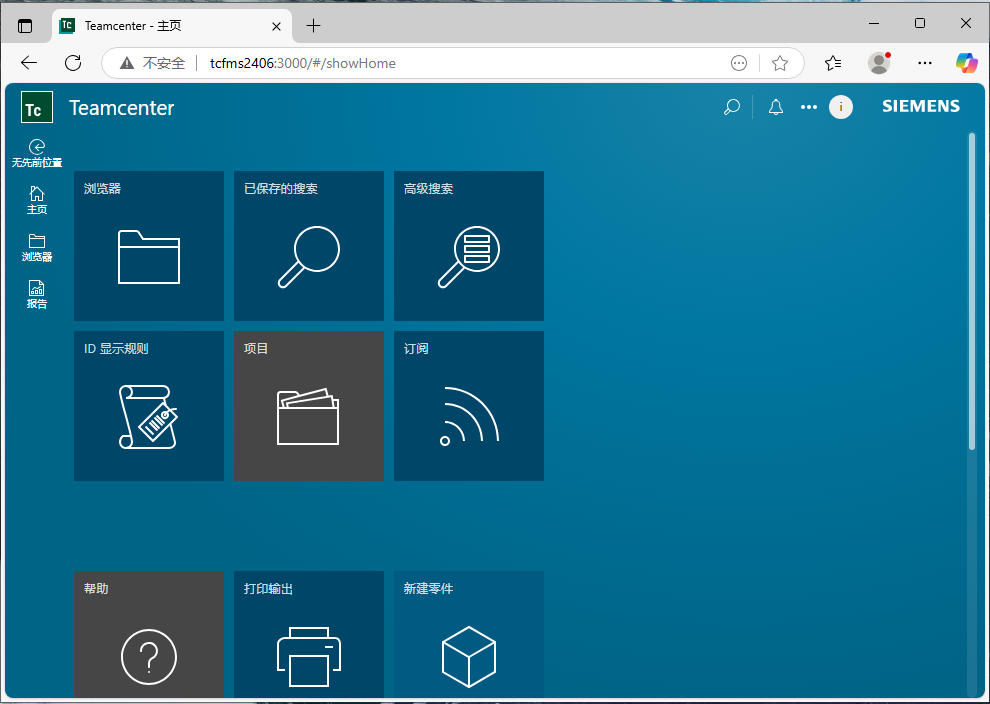Viewport: 990px width, 704px height.
Task: Open the notifications bell
Action: [776, 107]
